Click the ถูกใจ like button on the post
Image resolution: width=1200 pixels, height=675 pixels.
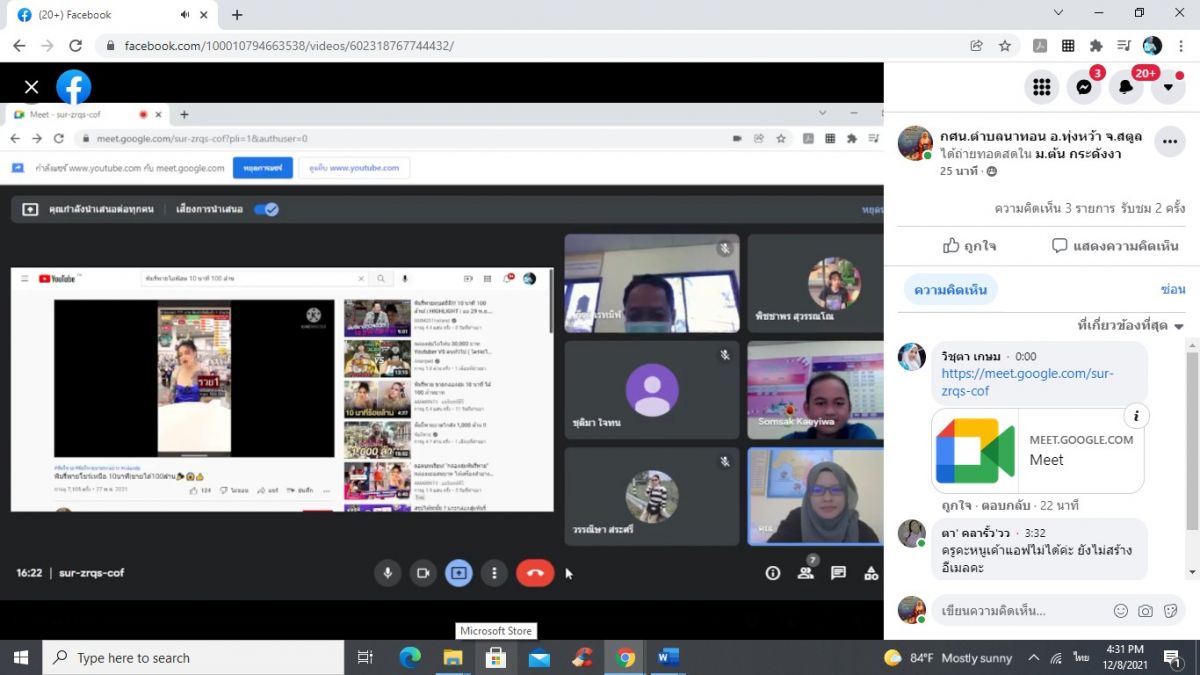coord(969,246)
